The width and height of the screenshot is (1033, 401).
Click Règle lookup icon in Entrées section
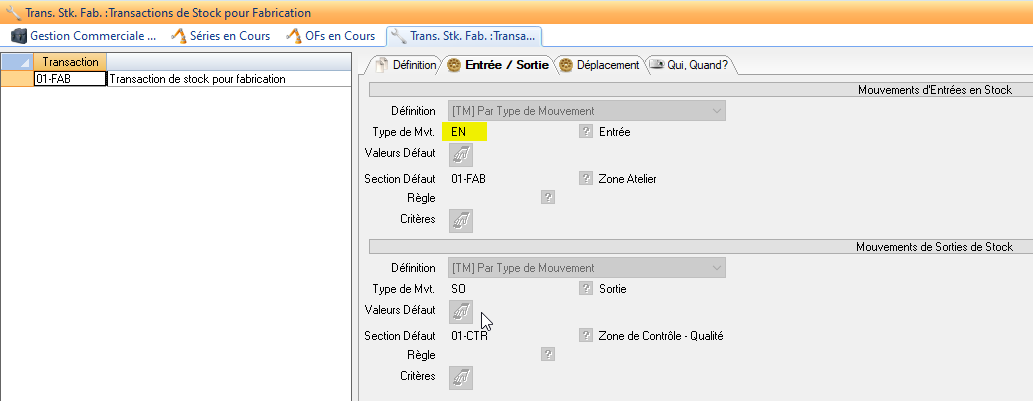point(548,197)
